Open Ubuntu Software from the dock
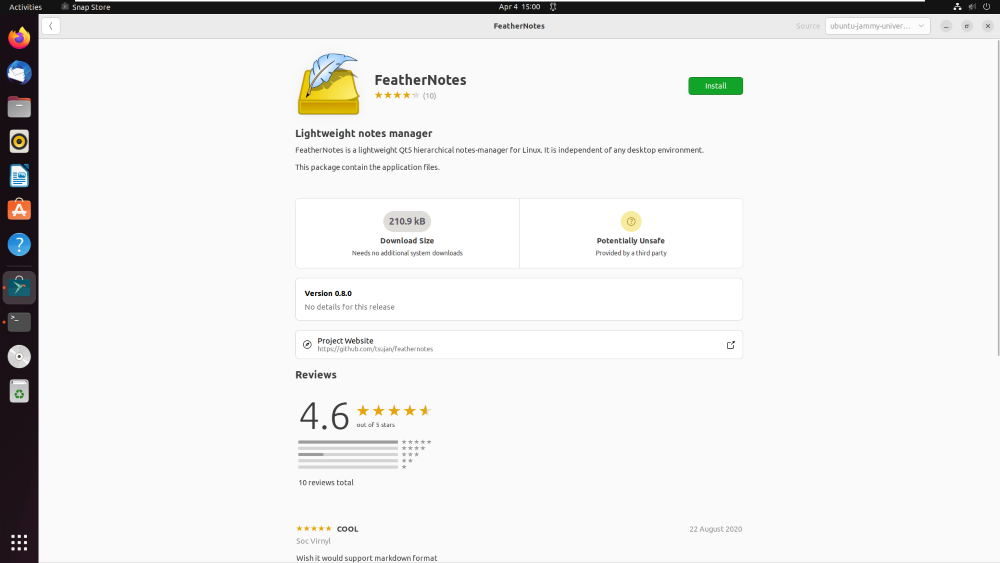The width and height of the screenshot is (1000, 563). pyautogui.click(x=19, y=210)
